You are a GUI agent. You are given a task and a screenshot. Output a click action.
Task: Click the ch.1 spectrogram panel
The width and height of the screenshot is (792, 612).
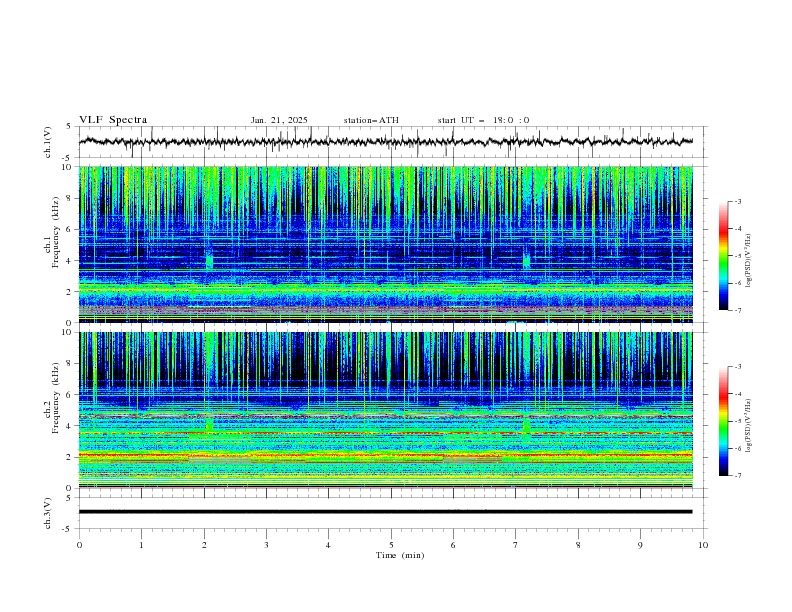(386, 244)
